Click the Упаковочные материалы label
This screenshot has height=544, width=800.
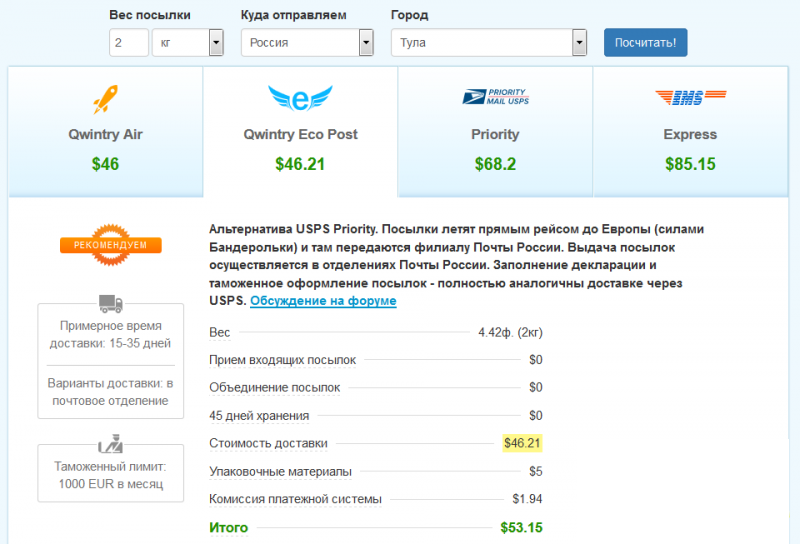(x=280, y=472)
